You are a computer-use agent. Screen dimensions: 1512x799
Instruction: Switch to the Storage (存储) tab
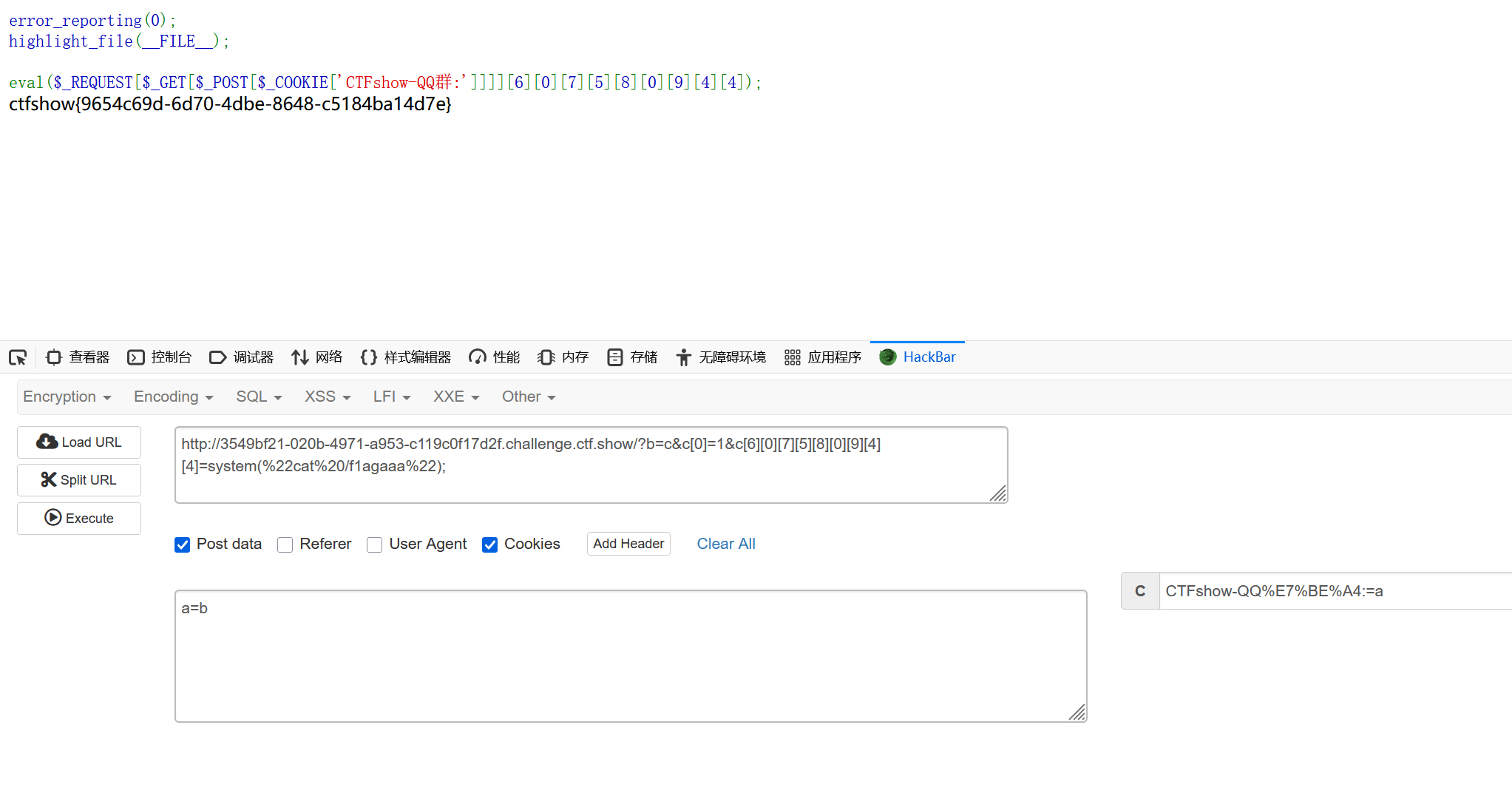coord(633,357)
